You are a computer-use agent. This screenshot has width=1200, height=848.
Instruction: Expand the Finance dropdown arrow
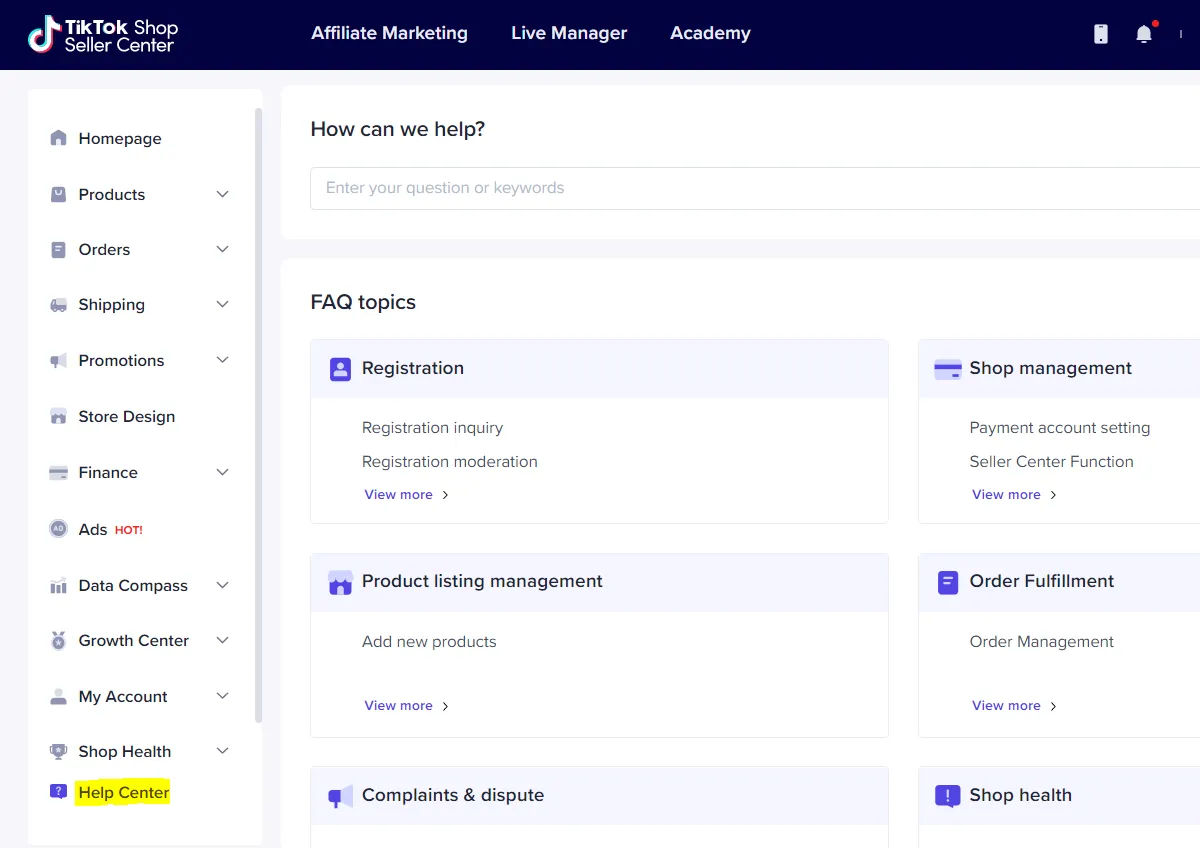click(223, 472)
